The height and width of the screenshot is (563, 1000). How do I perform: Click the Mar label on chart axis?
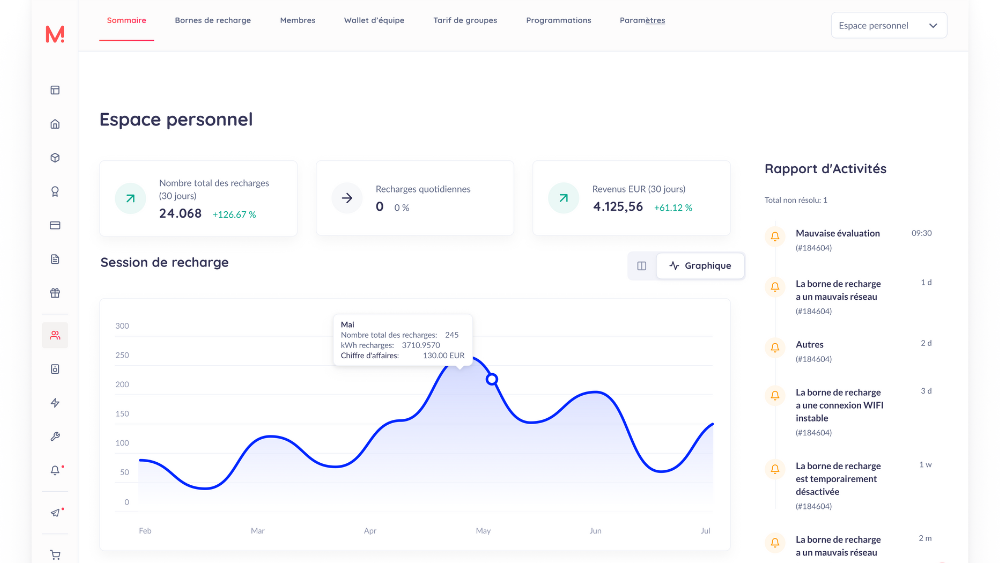[x=258, y=530]
